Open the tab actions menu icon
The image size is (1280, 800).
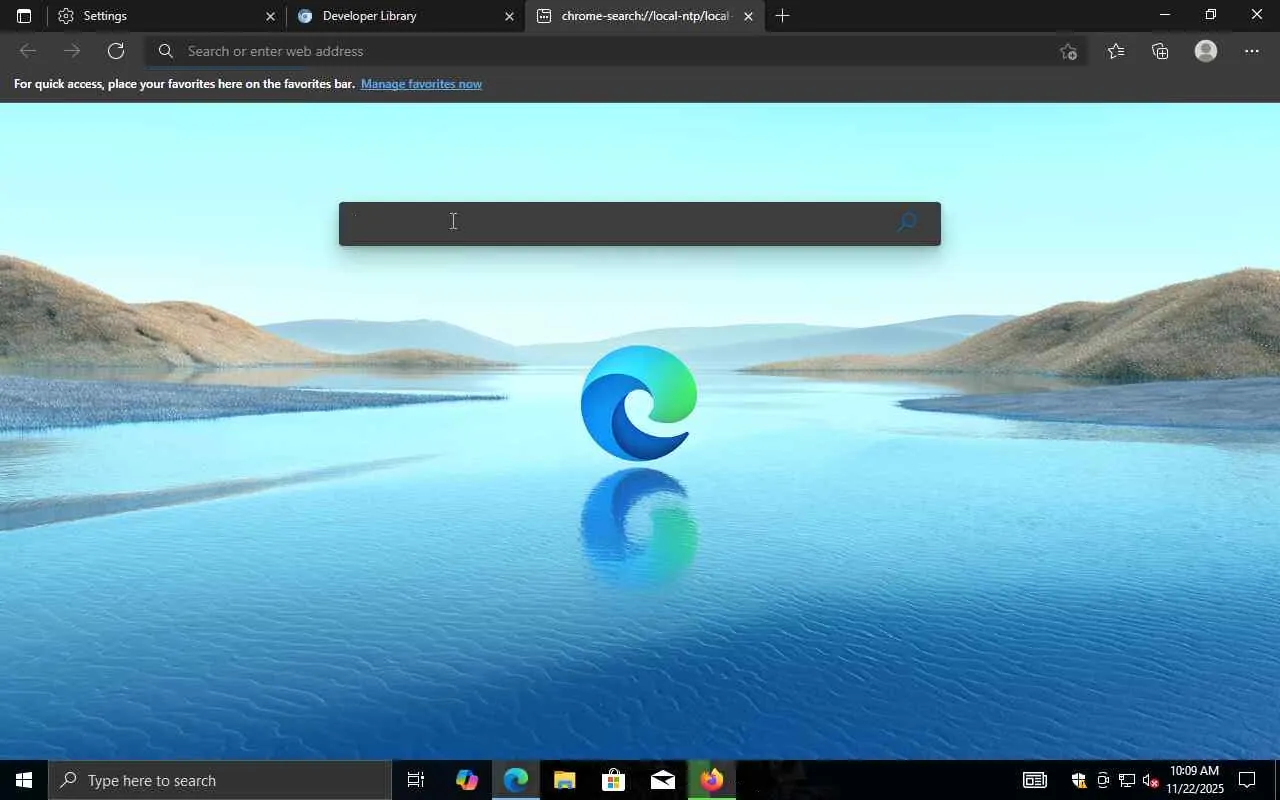(24, 16)
